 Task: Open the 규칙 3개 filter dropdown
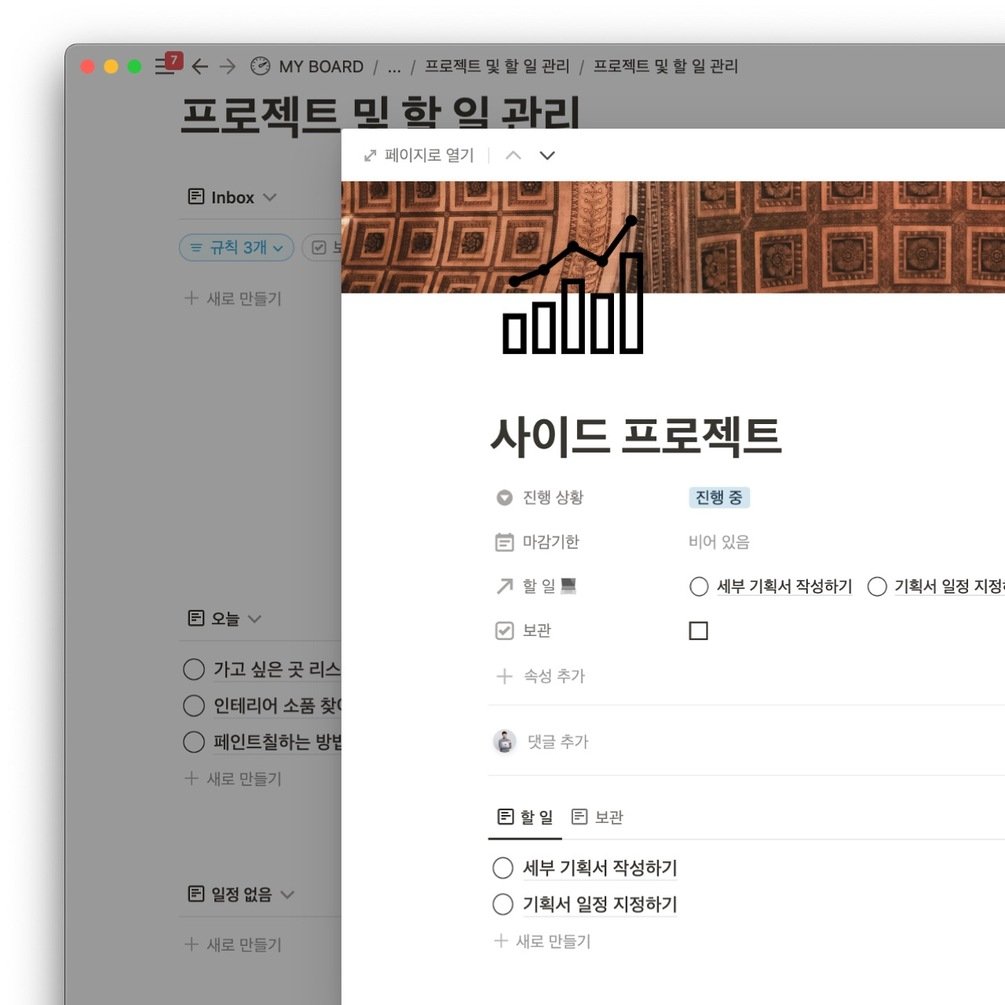237,247
